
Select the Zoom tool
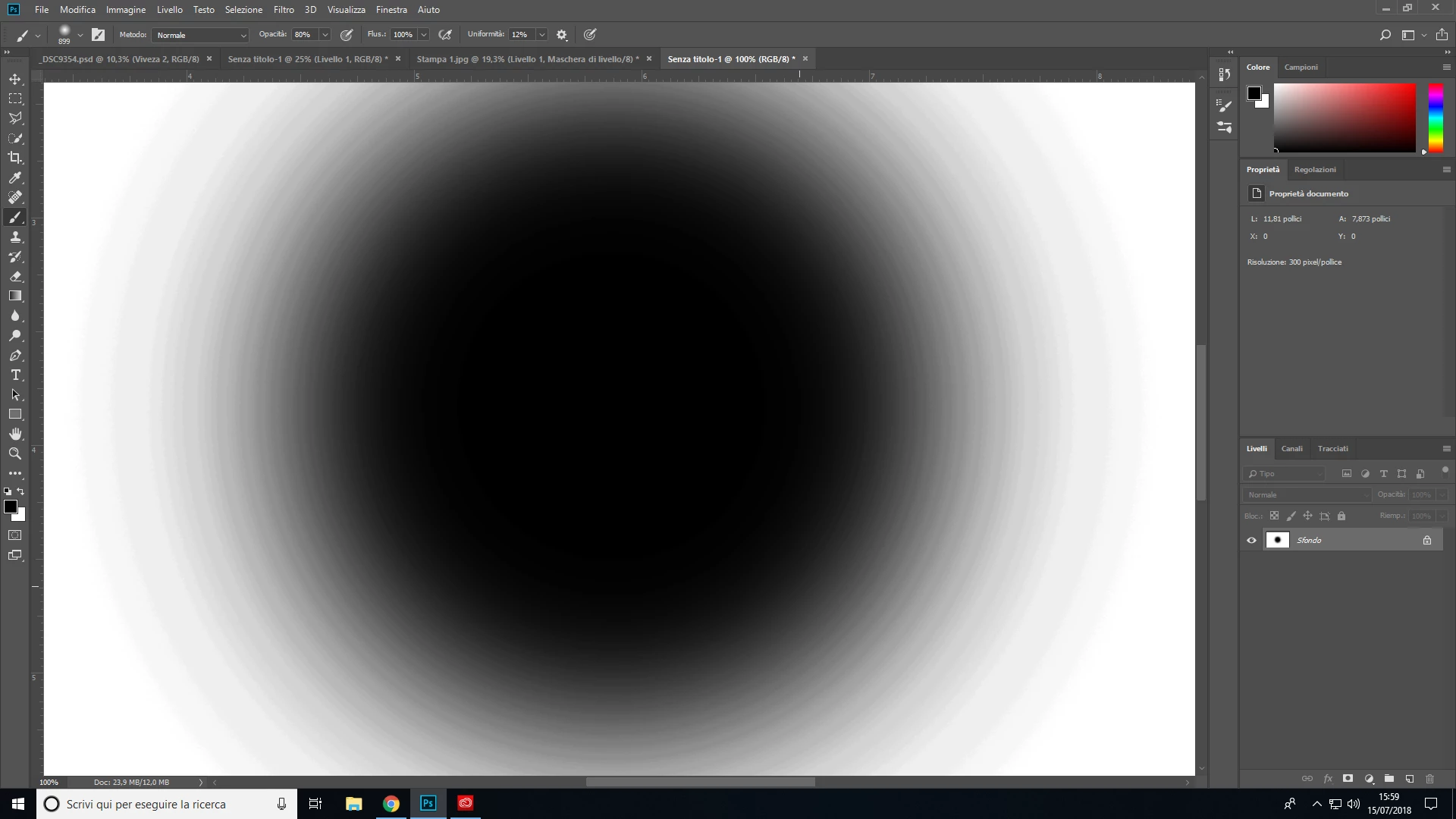15,453
